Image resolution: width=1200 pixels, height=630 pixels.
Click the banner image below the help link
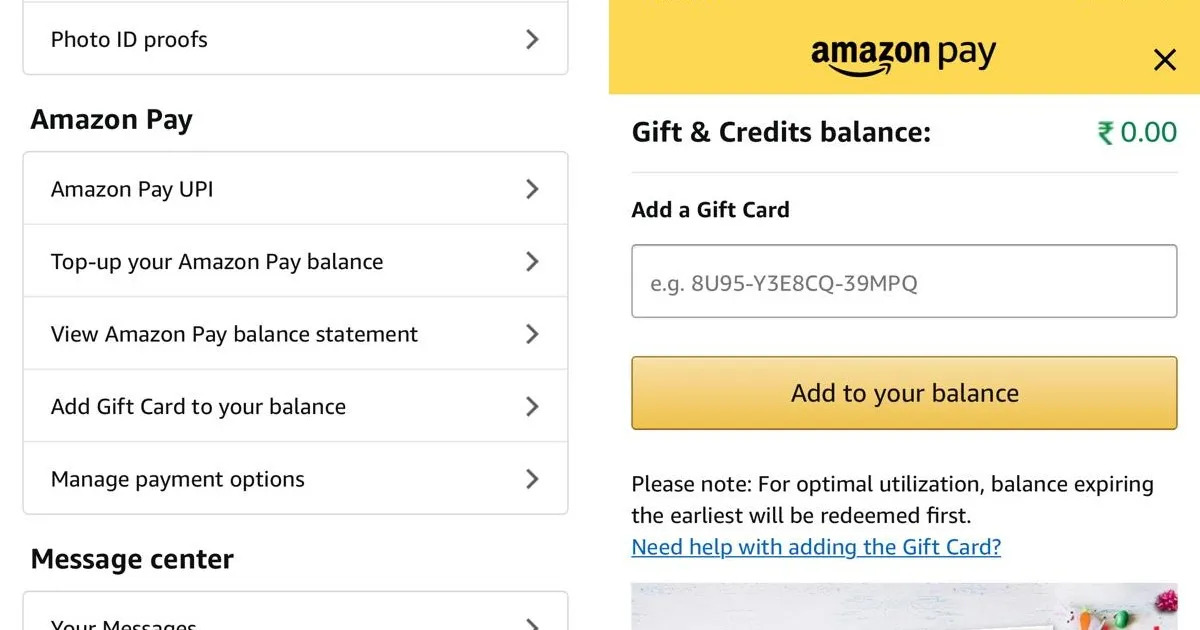click(x=904, y=607)
